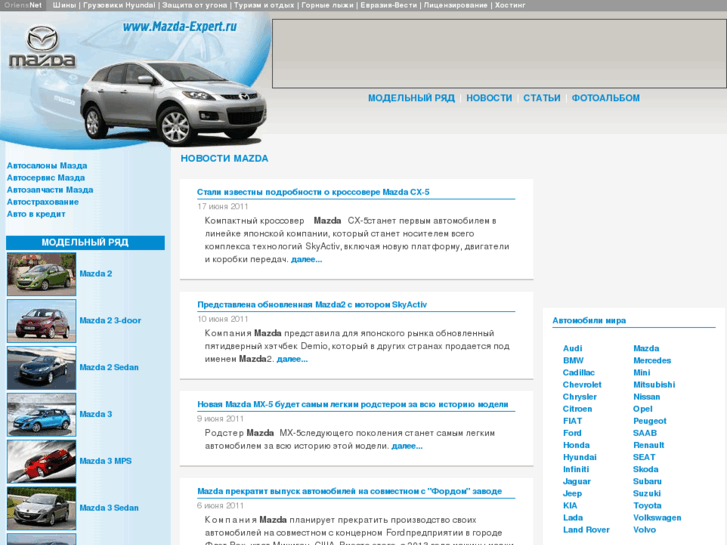The image size is (727, 545).
Task: Open Автозапчасти Мазда sidebar link
Action: pyautogui.click(x=50, y=190)
